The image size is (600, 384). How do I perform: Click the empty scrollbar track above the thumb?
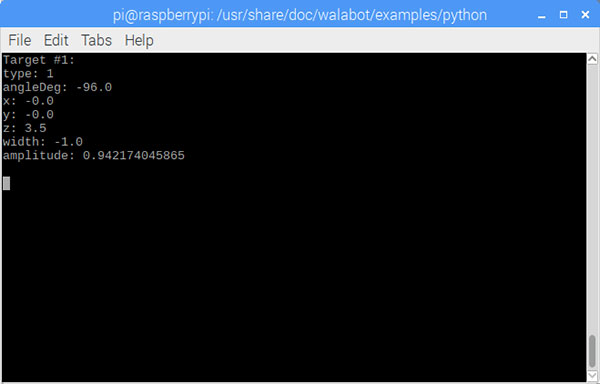(592, 199)
